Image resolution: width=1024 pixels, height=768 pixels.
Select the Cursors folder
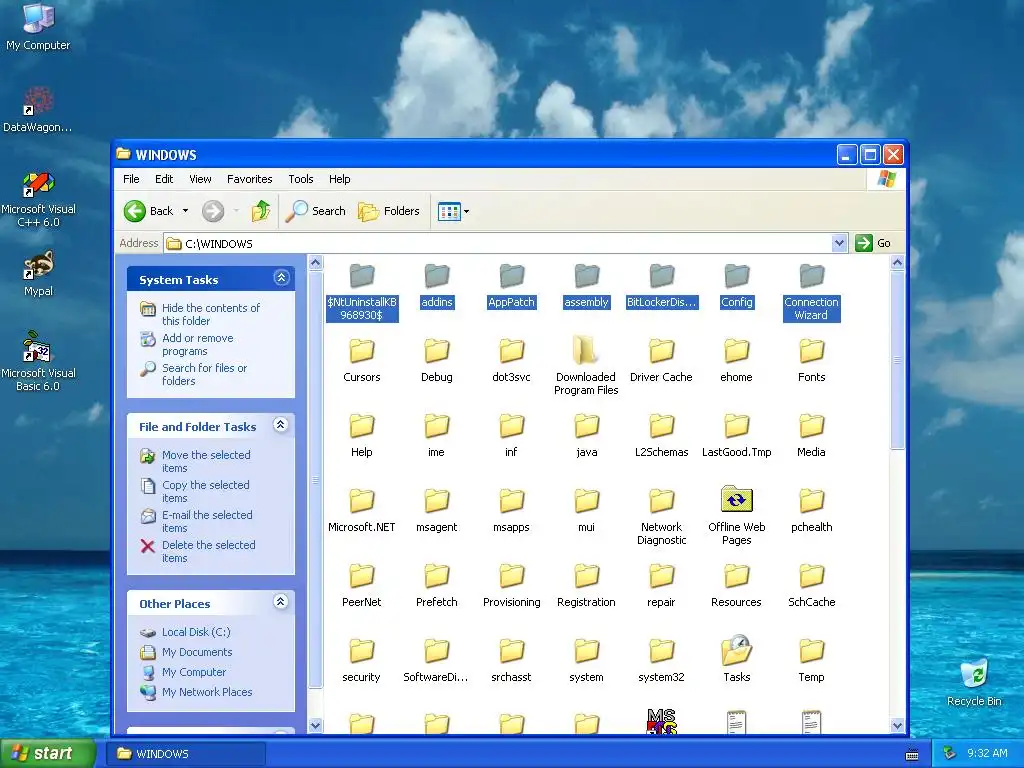pyautogui.click(x=361, y=360)
